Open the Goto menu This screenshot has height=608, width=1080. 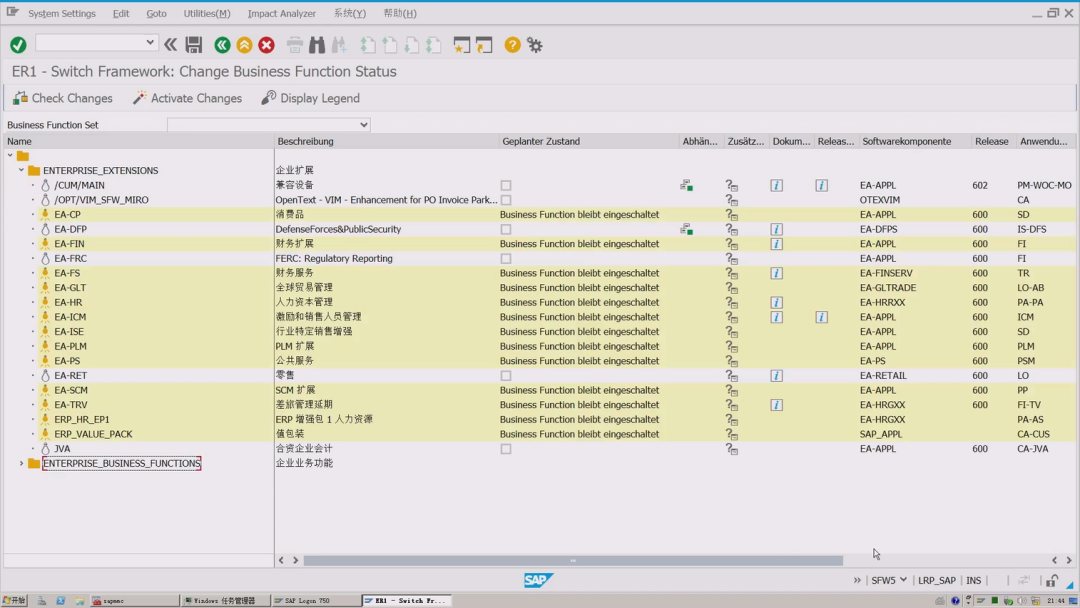click(x=156, y=13)
